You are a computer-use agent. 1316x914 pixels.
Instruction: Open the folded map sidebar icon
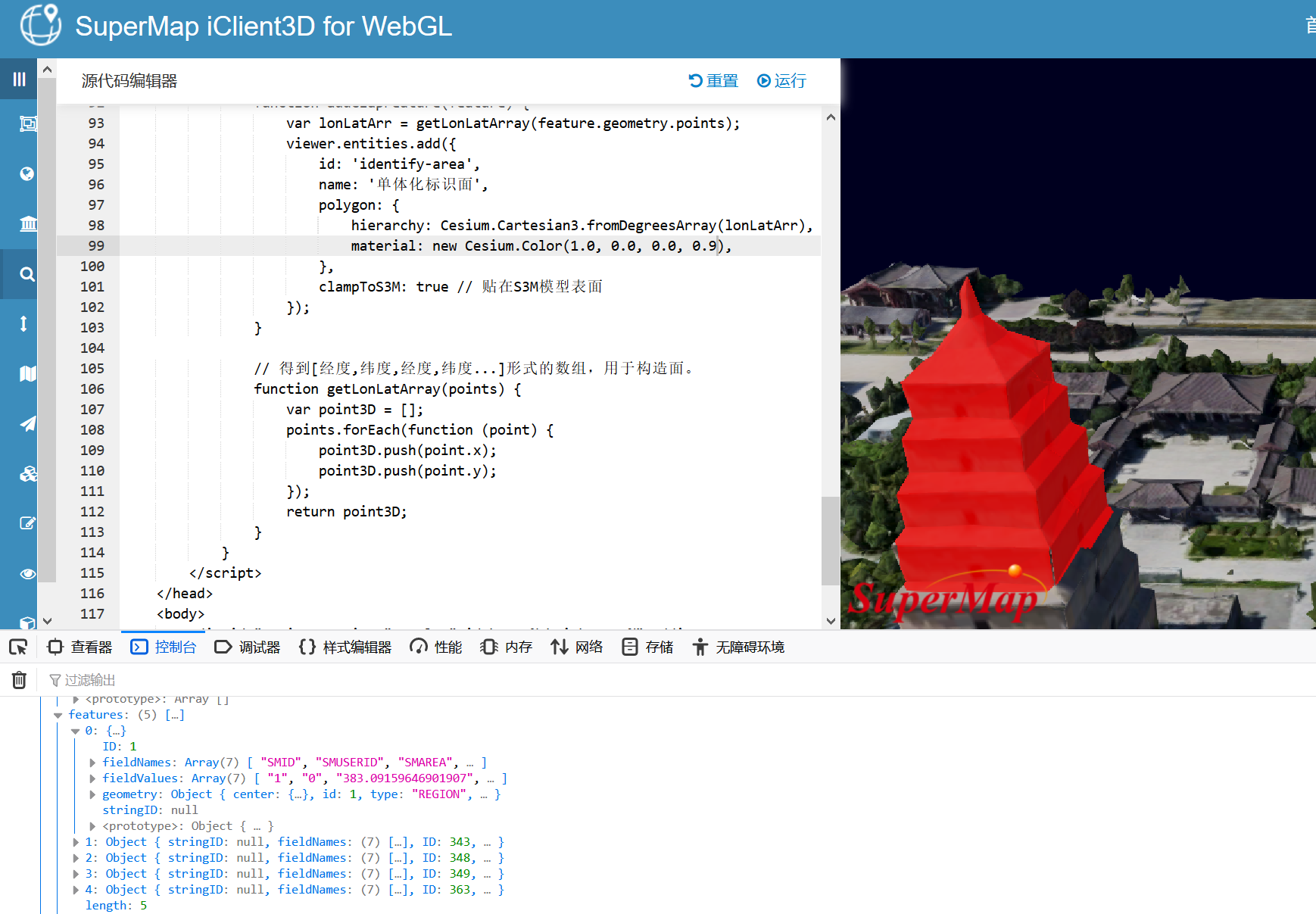click(28, 373)
